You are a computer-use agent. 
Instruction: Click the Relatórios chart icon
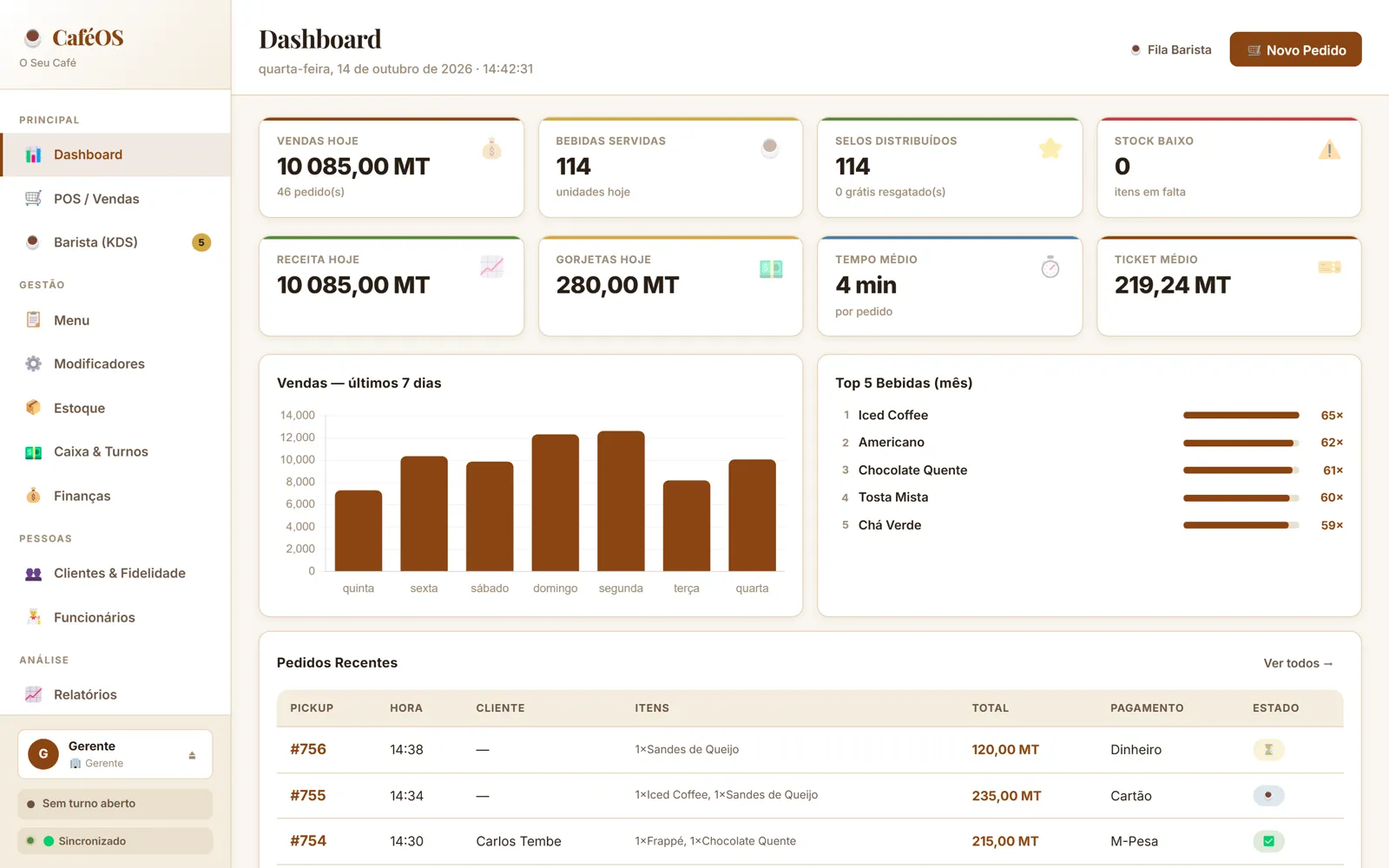33,694
